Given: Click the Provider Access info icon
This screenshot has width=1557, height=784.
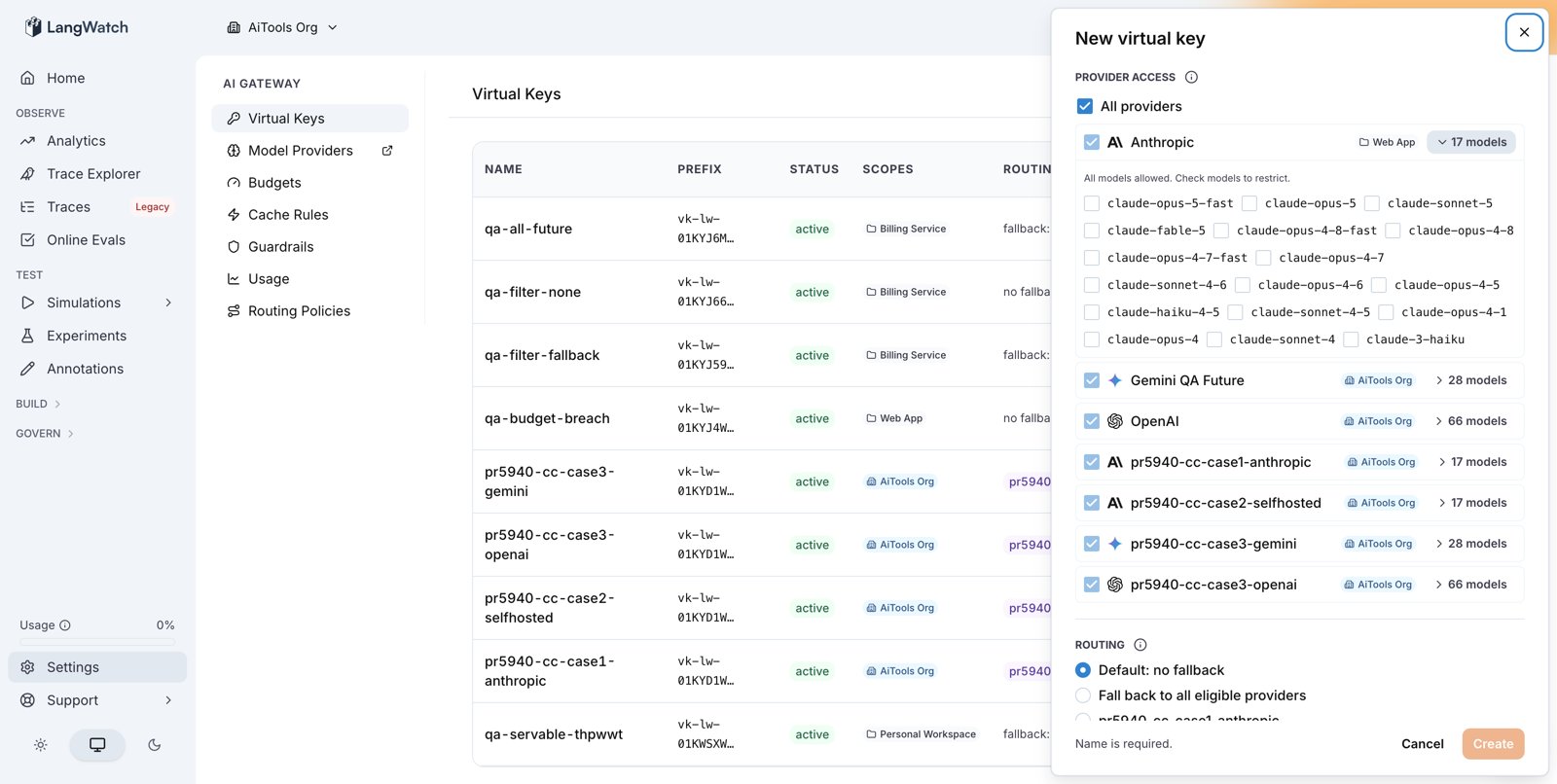Looking at the screenshot, I should (x=1191, y=77).
